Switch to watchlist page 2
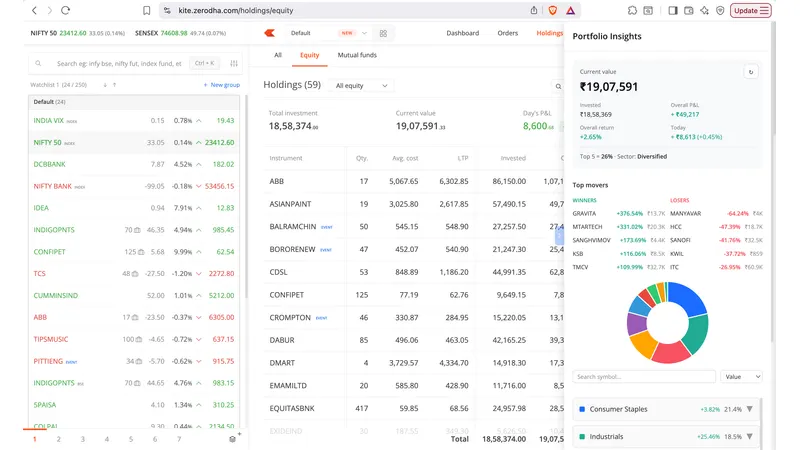Viewport: 800px width, 450px height. (x=59, y=439)
